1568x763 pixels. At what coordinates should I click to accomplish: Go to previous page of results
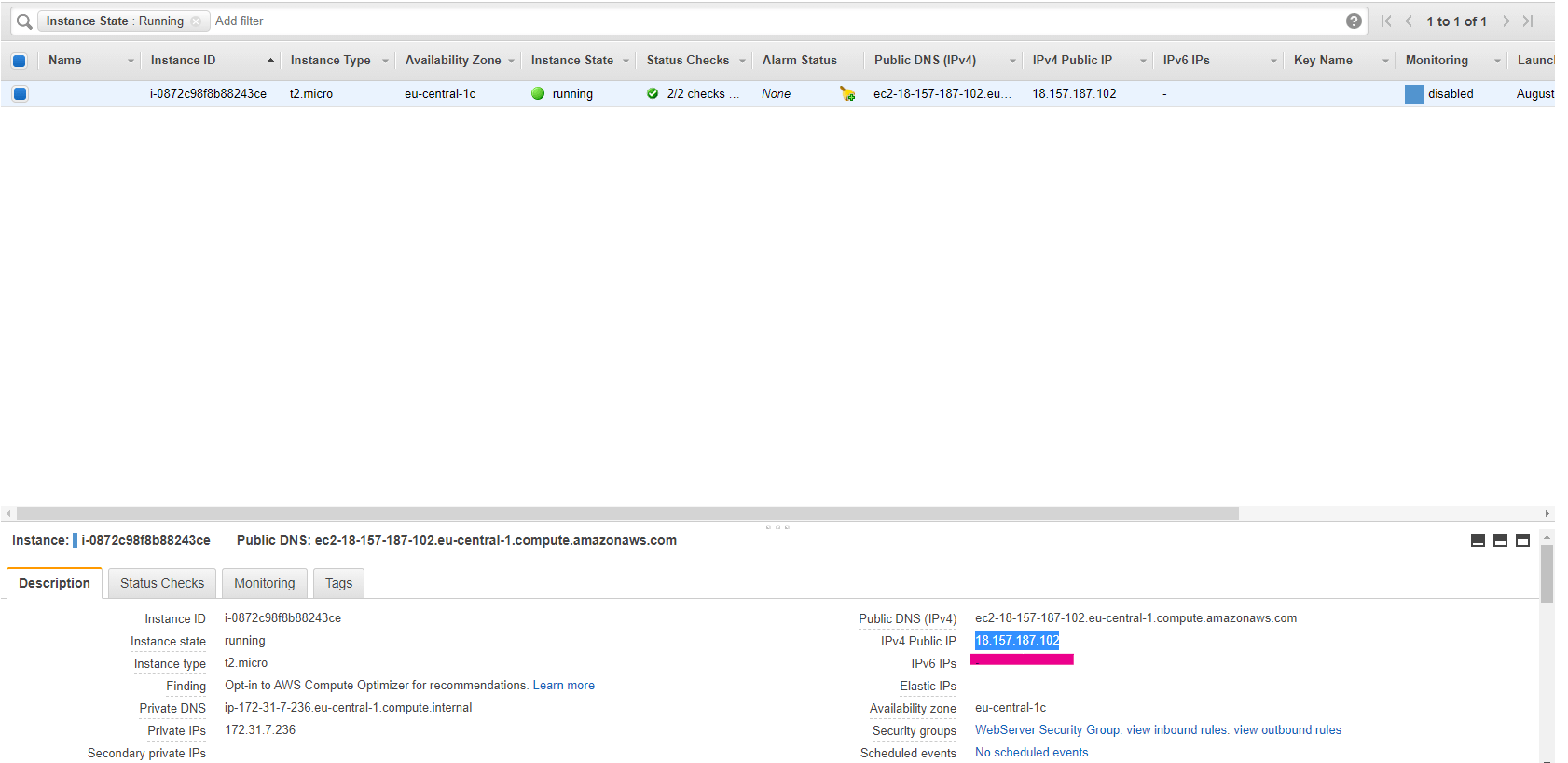click(x=1409, y=21)
